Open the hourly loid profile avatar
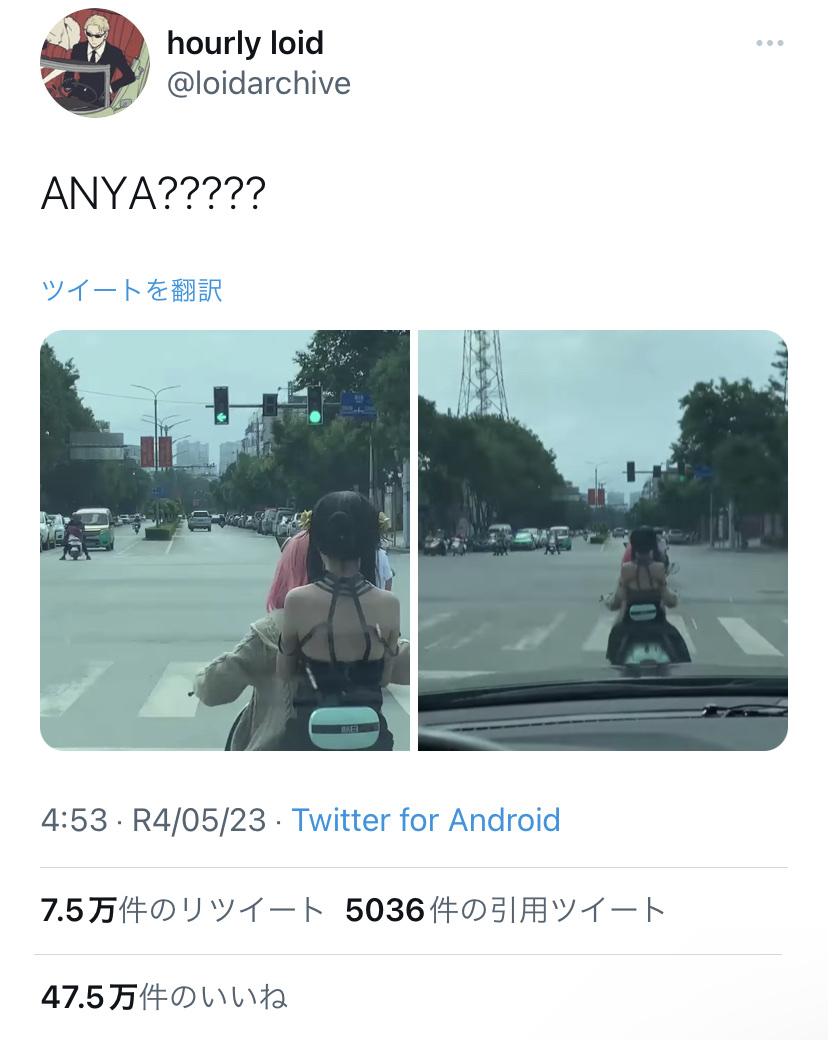This screenshot has width=828, height=1040. (x=95, y=63)
